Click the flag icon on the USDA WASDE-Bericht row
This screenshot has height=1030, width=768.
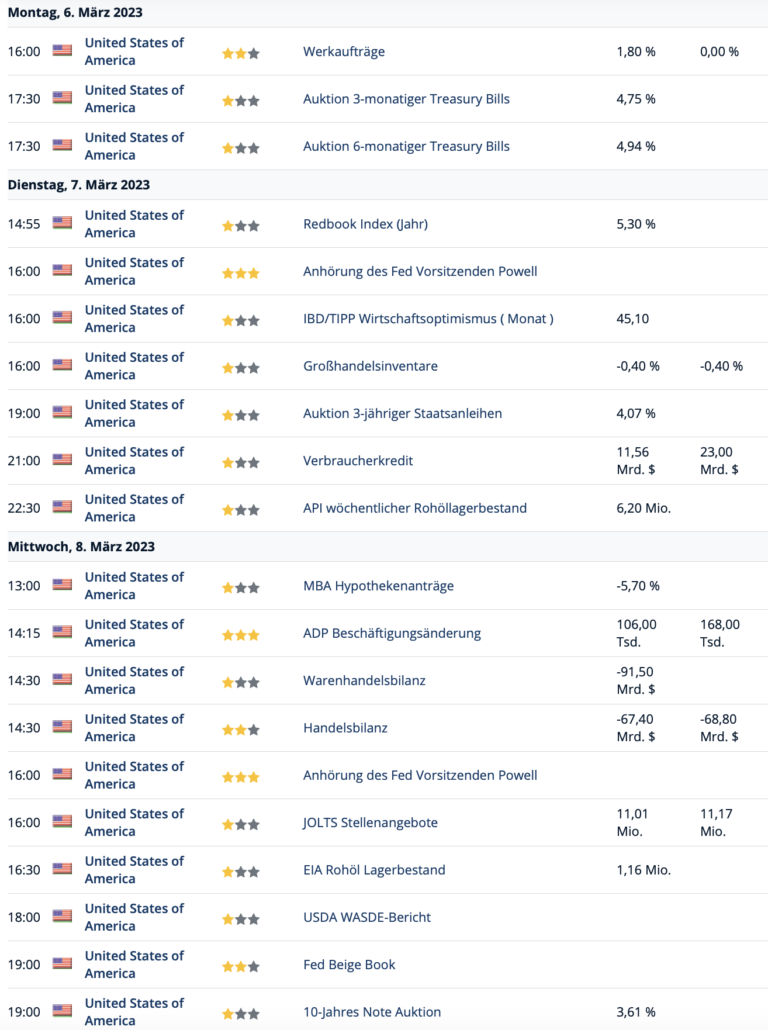[62, 916]
